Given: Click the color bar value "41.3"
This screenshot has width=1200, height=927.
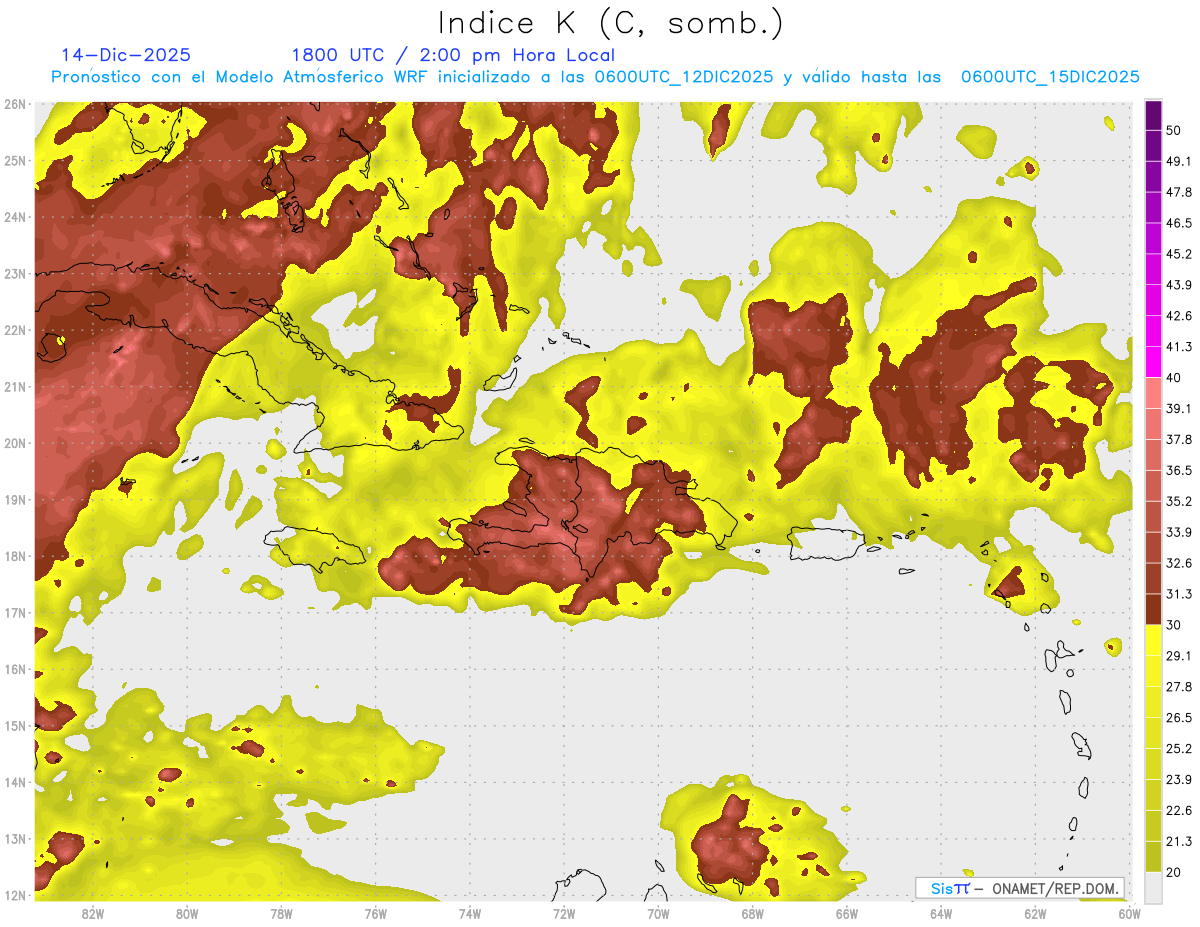Looking at the screenshot, I should click(x=1179, y=347).
